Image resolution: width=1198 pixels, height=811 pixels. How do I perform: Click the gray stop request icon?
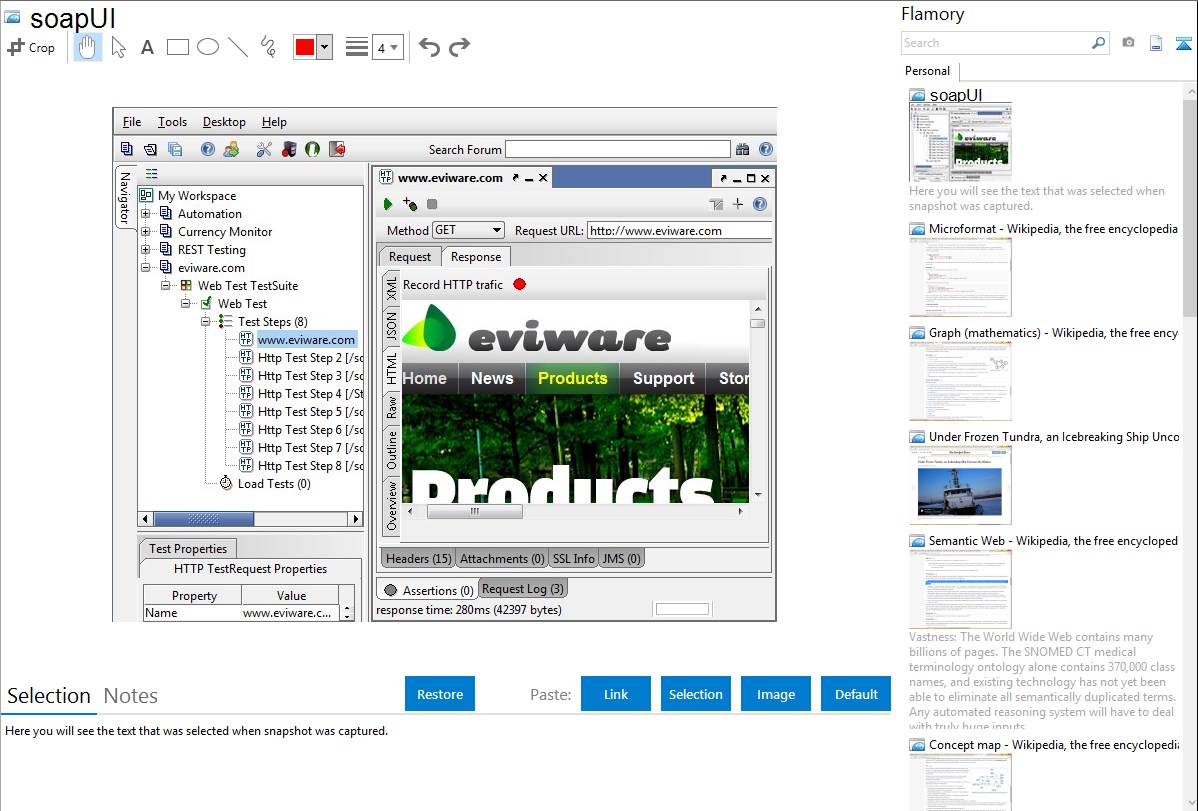[432, 204]
